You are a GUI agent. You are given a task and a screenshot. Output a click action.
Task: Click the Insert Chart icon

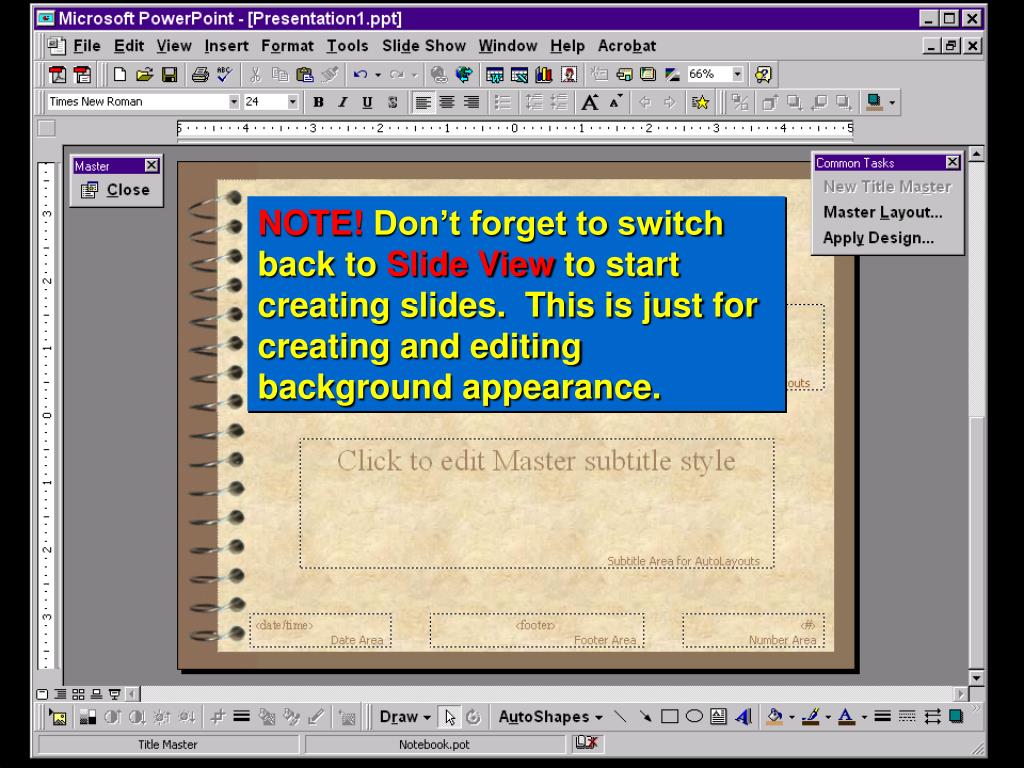[545, 75]
